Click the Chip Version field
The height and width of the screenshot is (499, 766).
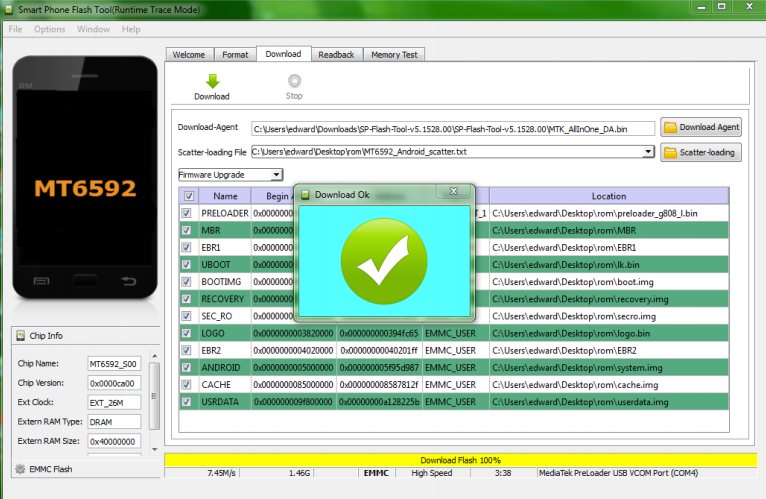point(114,383)
